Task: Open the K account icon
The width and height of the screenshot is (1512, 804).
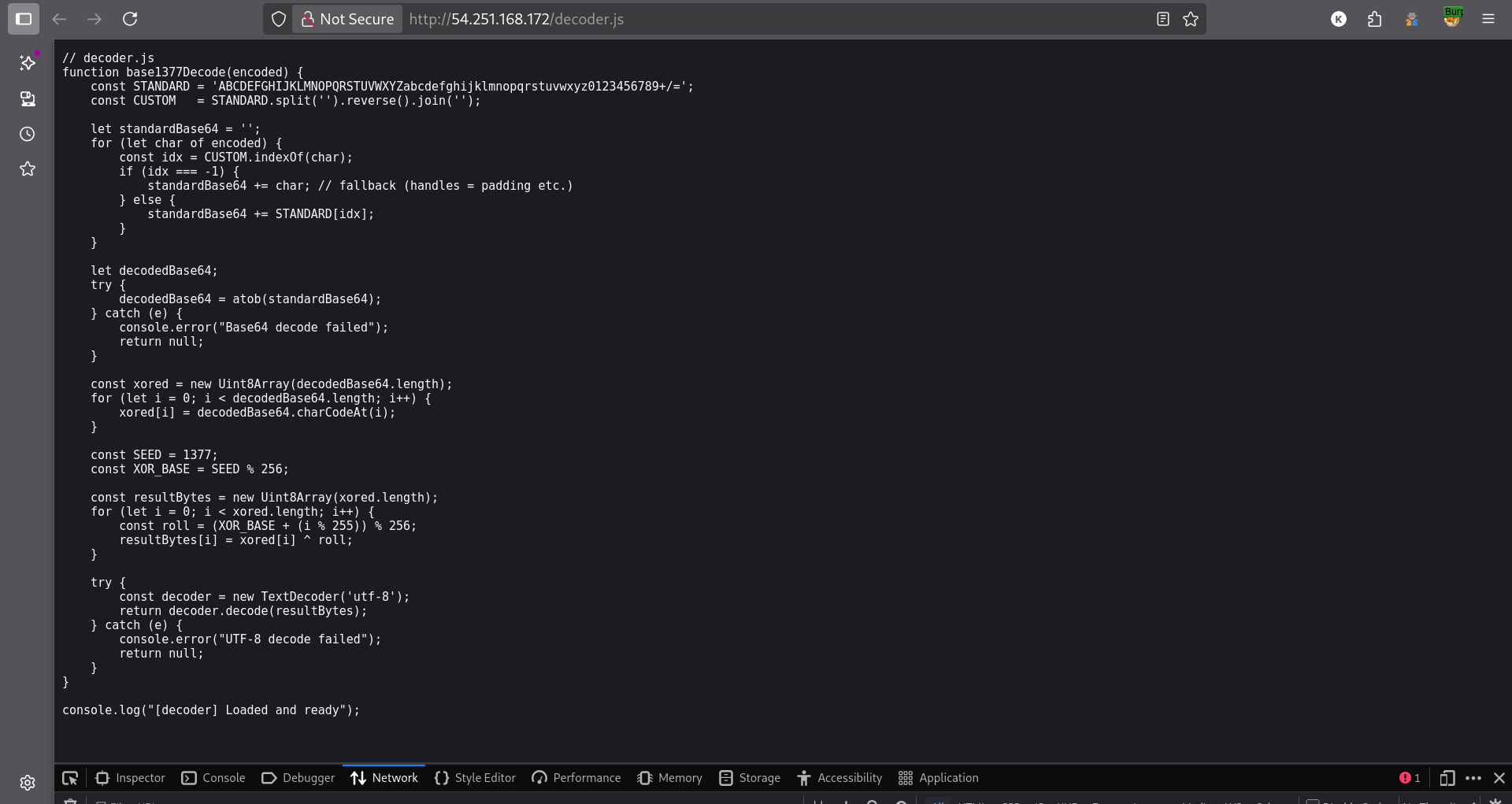Action: [1339, 19]
